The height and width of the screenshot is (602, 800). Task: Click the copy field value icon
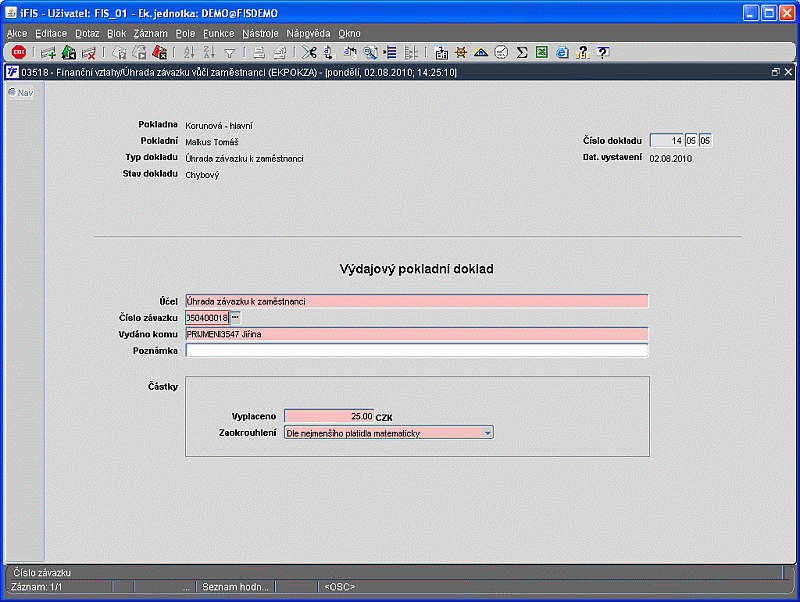pos(330,52)
